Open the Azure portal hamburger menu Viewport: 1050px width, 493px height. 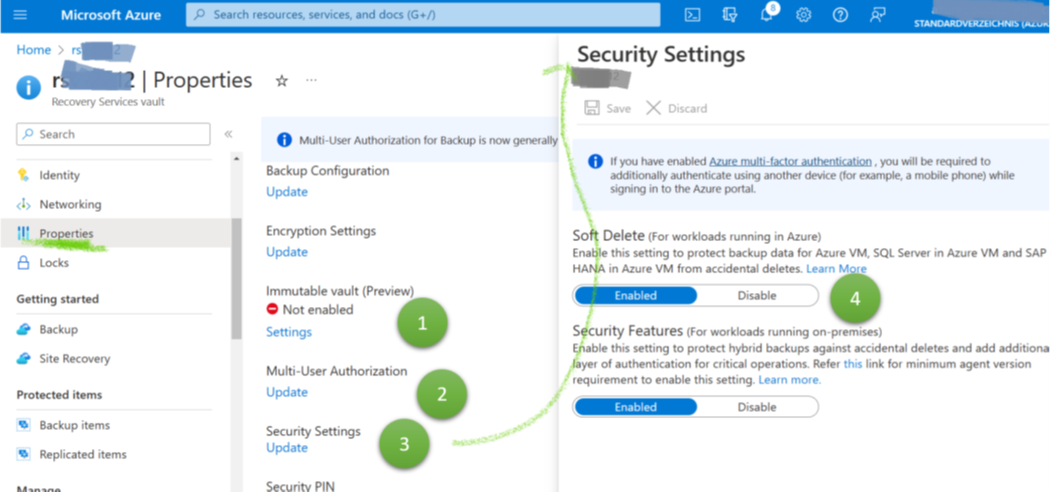pos(20,15)
